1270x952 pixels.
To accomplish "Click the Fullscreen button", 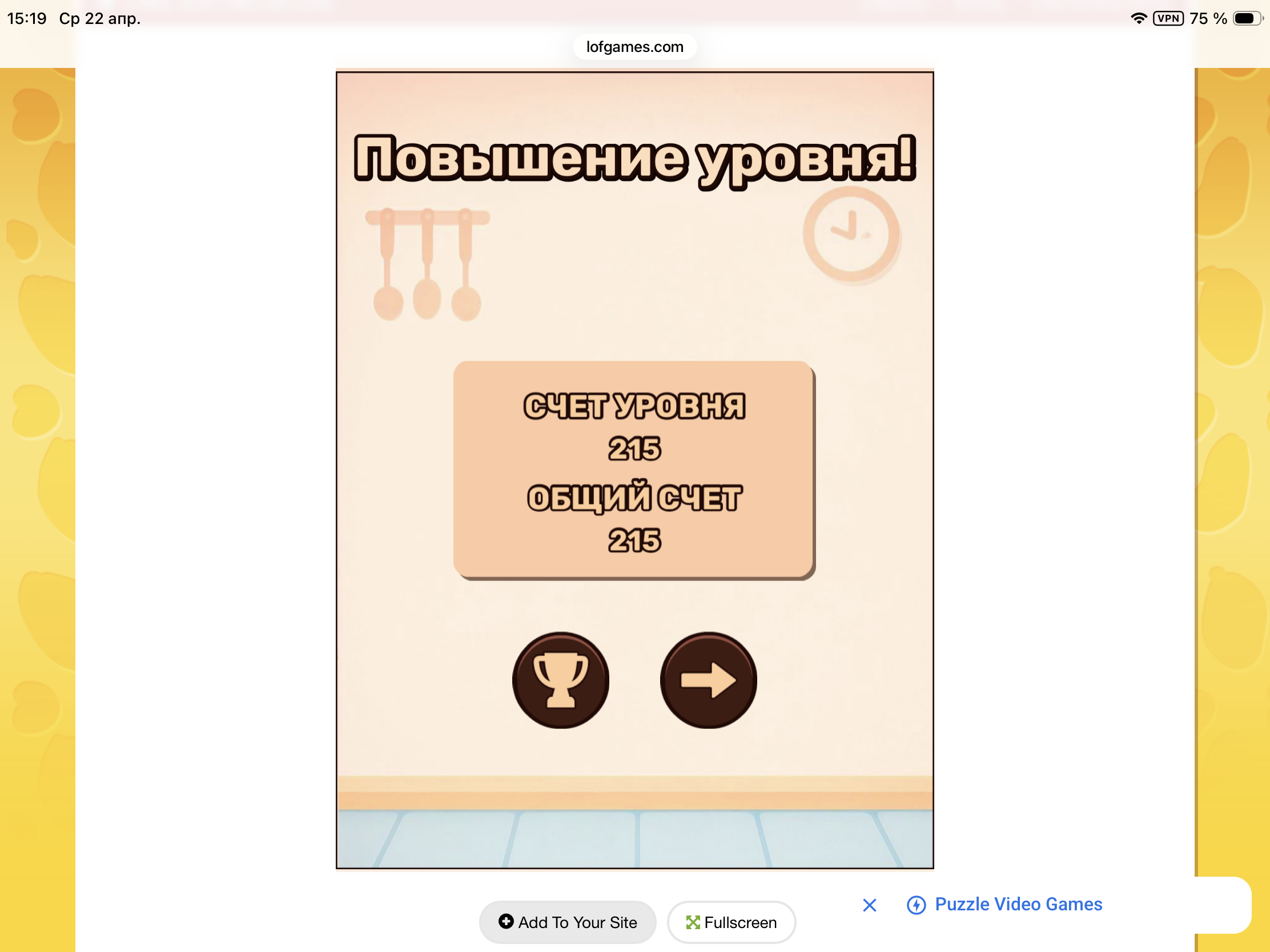I will pos(731,922).
